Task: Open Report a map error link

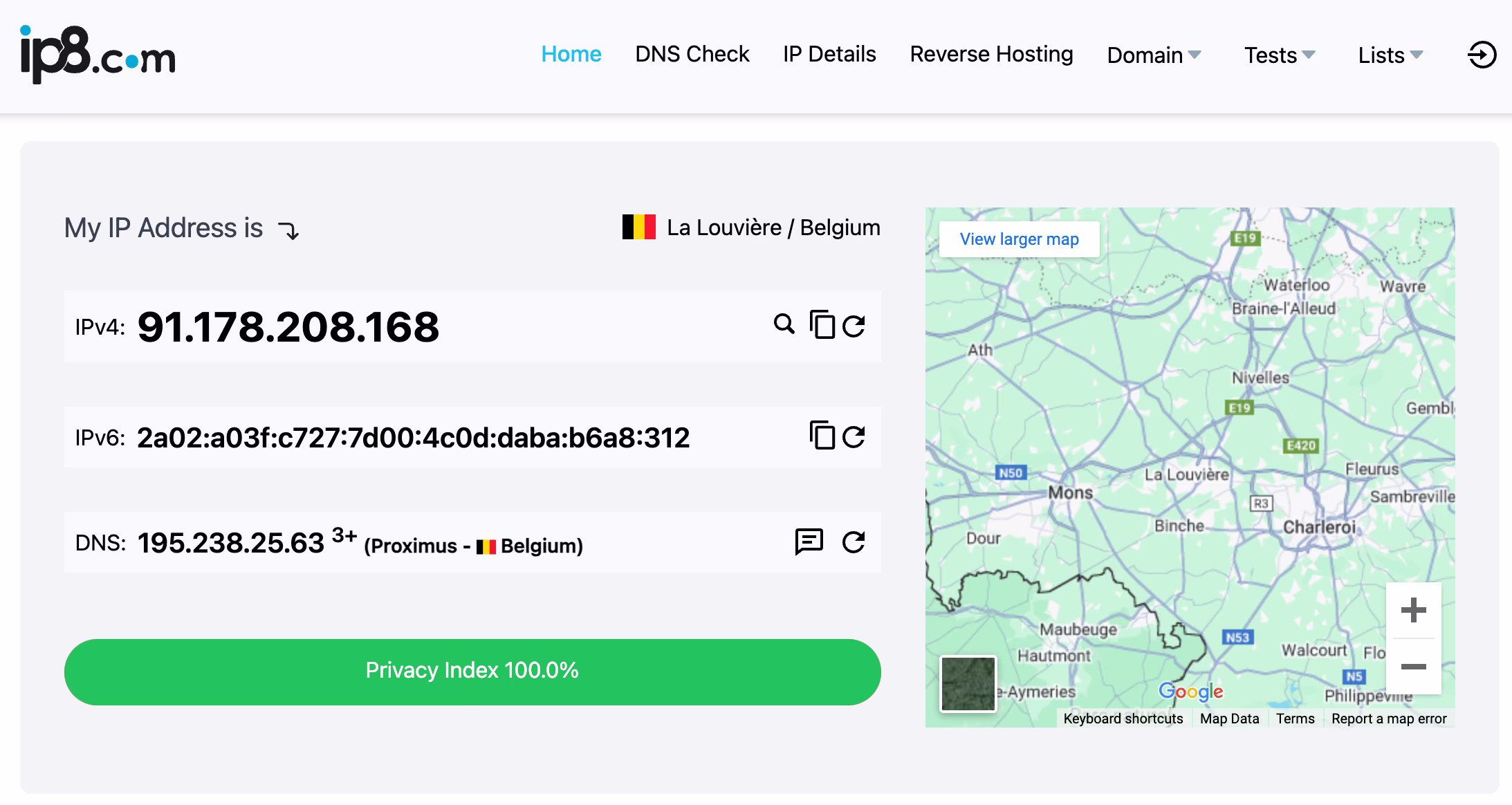Action: (1387, 719)
